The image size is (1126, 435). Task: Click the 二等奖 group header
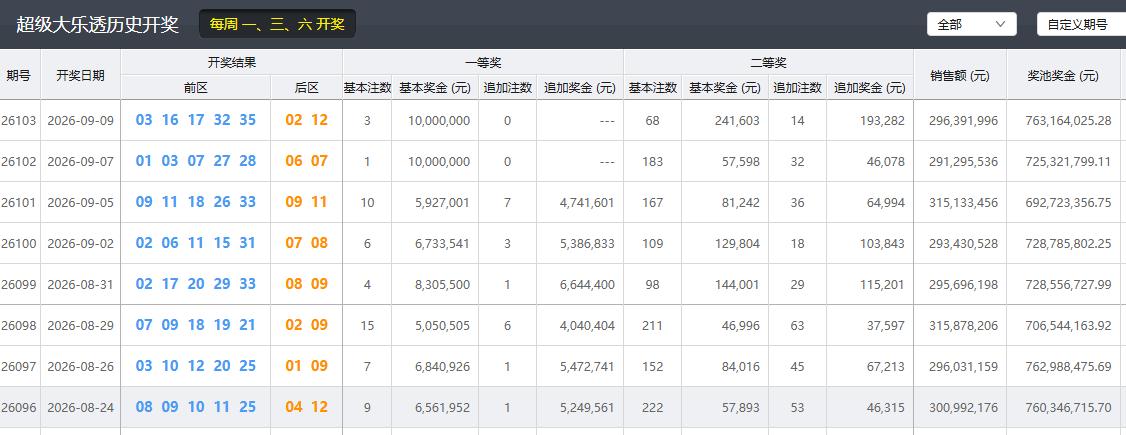768,62
